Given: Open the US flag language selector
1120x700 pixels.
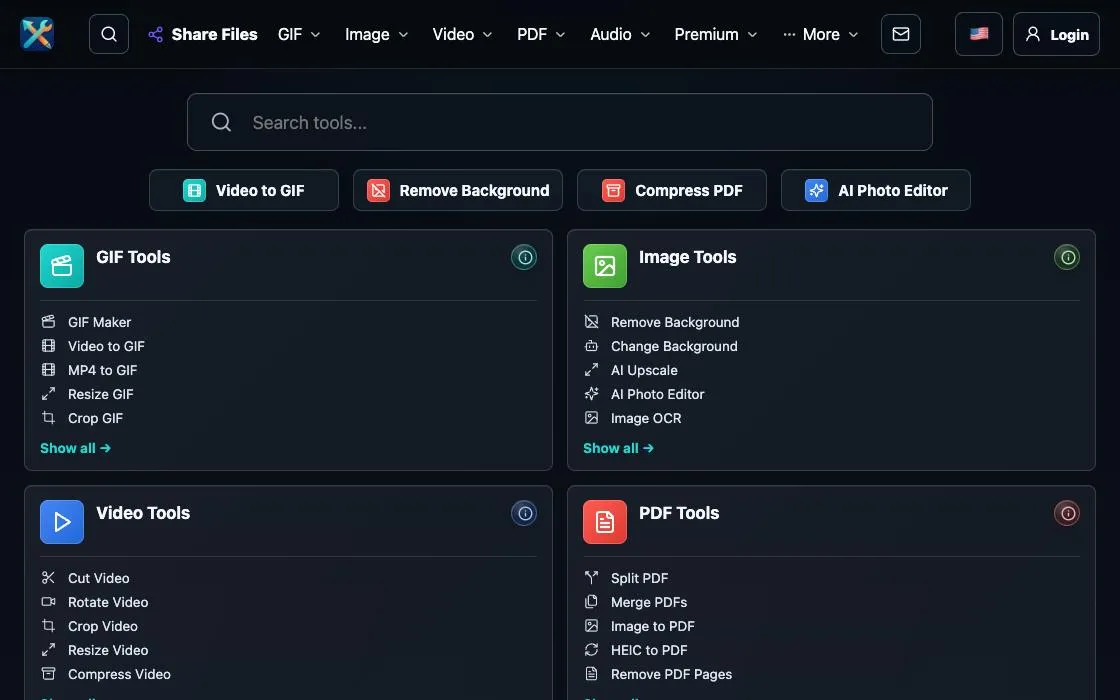Looking at the screenshot, I should (x=979, y=34).
